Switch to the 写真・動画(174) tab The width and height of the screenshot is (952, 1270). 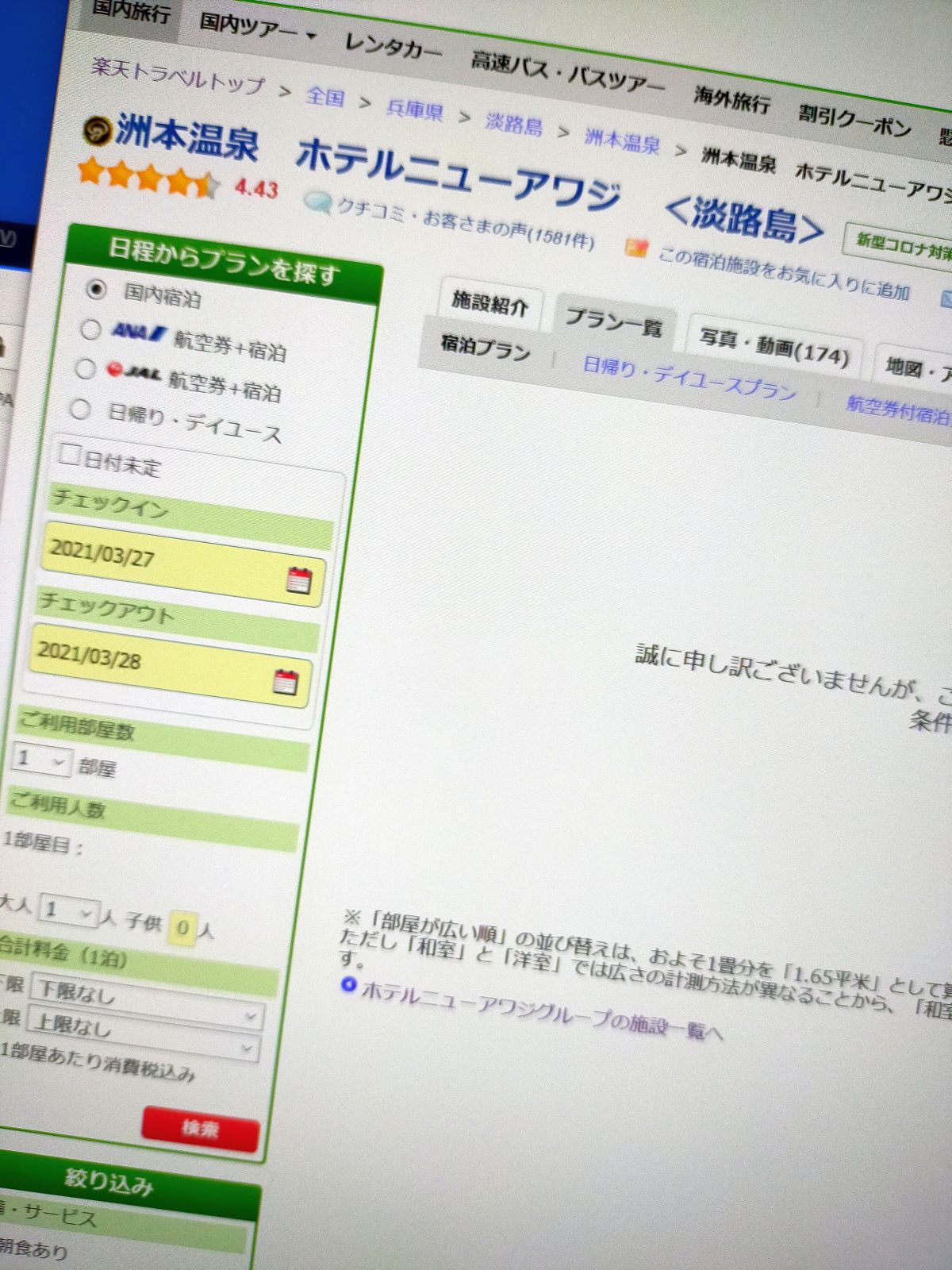(774, 345)
